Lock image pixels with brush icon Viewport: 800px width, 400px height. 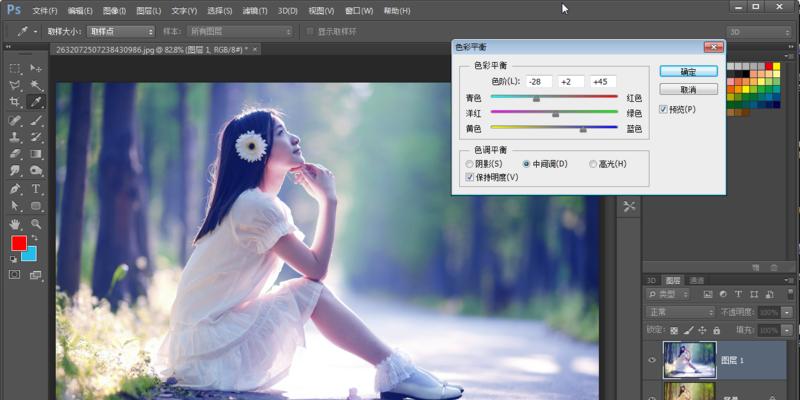pos(688,330)
